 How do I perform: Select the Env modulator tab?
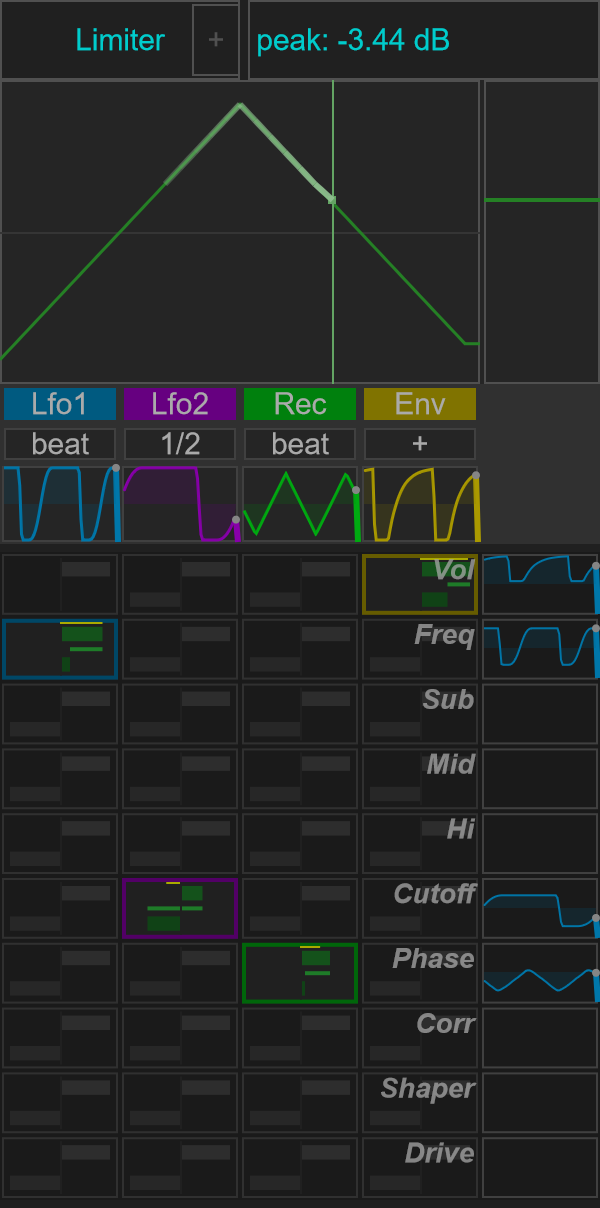click(x=420, y=404)
